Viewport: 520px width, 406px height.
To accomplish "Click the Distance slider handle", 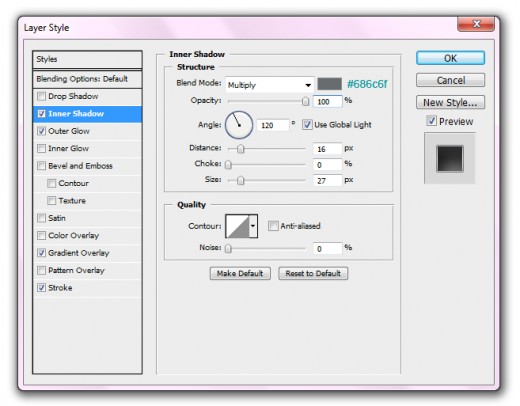I will click(240, 149).
